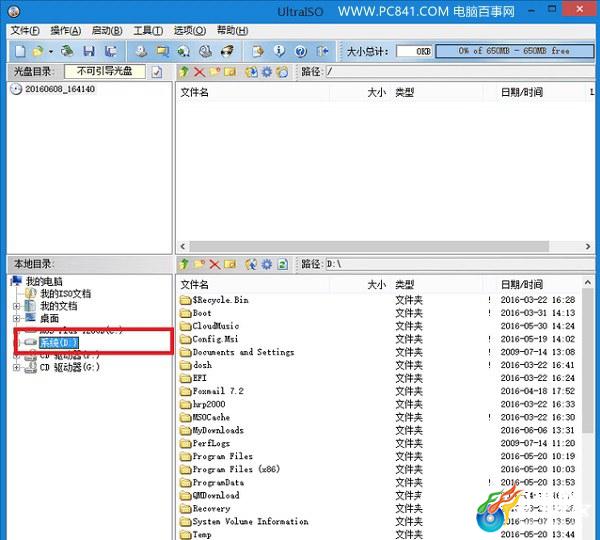Expand the 桌面 tree node
The width and height of the screenshot is (600, 540).
click(16, 318)
